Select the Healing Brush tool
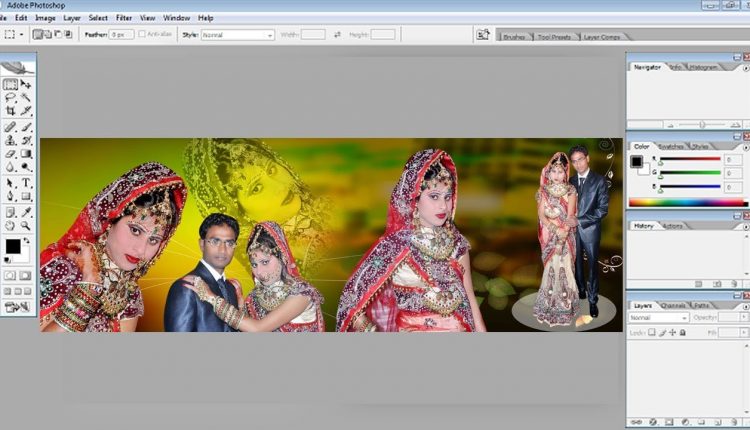 point(11,127)
